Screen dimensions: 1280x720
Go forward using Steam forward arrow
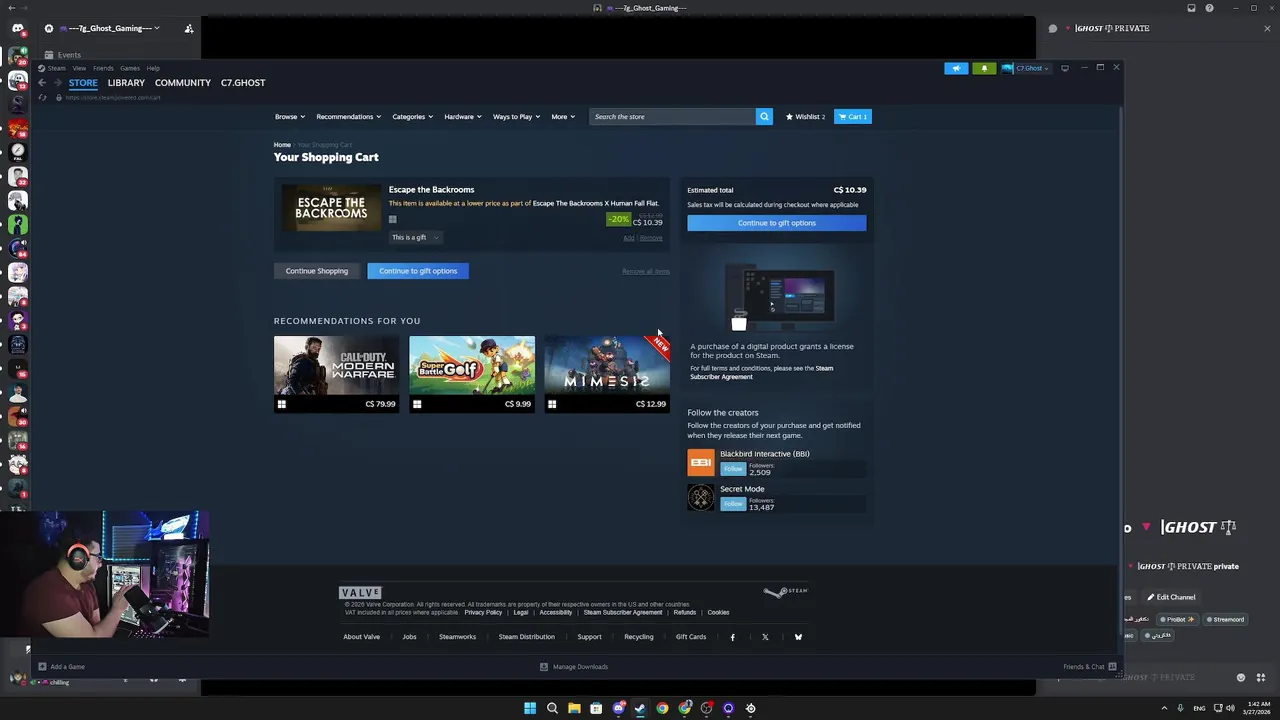point(57,83)
